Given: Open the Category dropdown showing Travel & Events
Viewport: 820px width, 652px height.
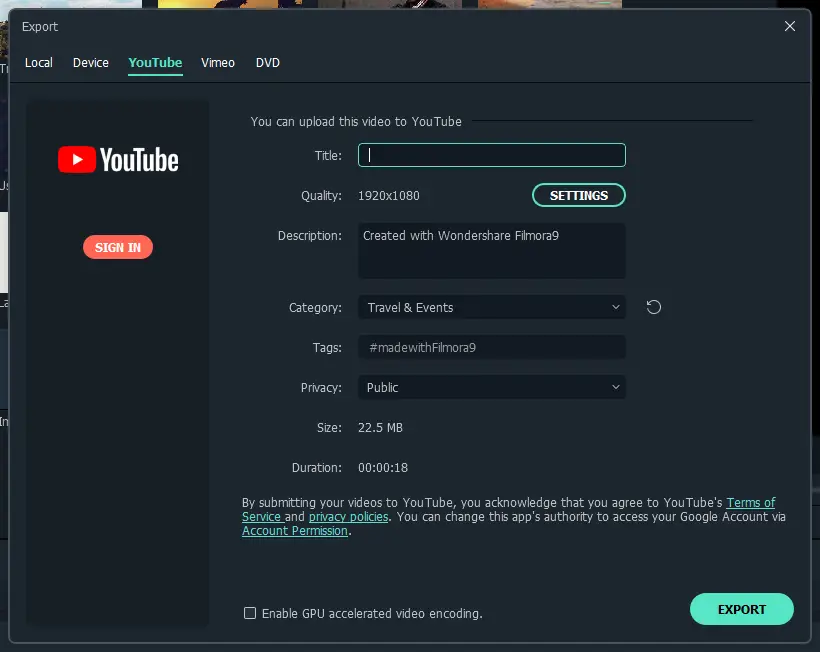Looking at the screenshot, I should (x=491, y=307).
